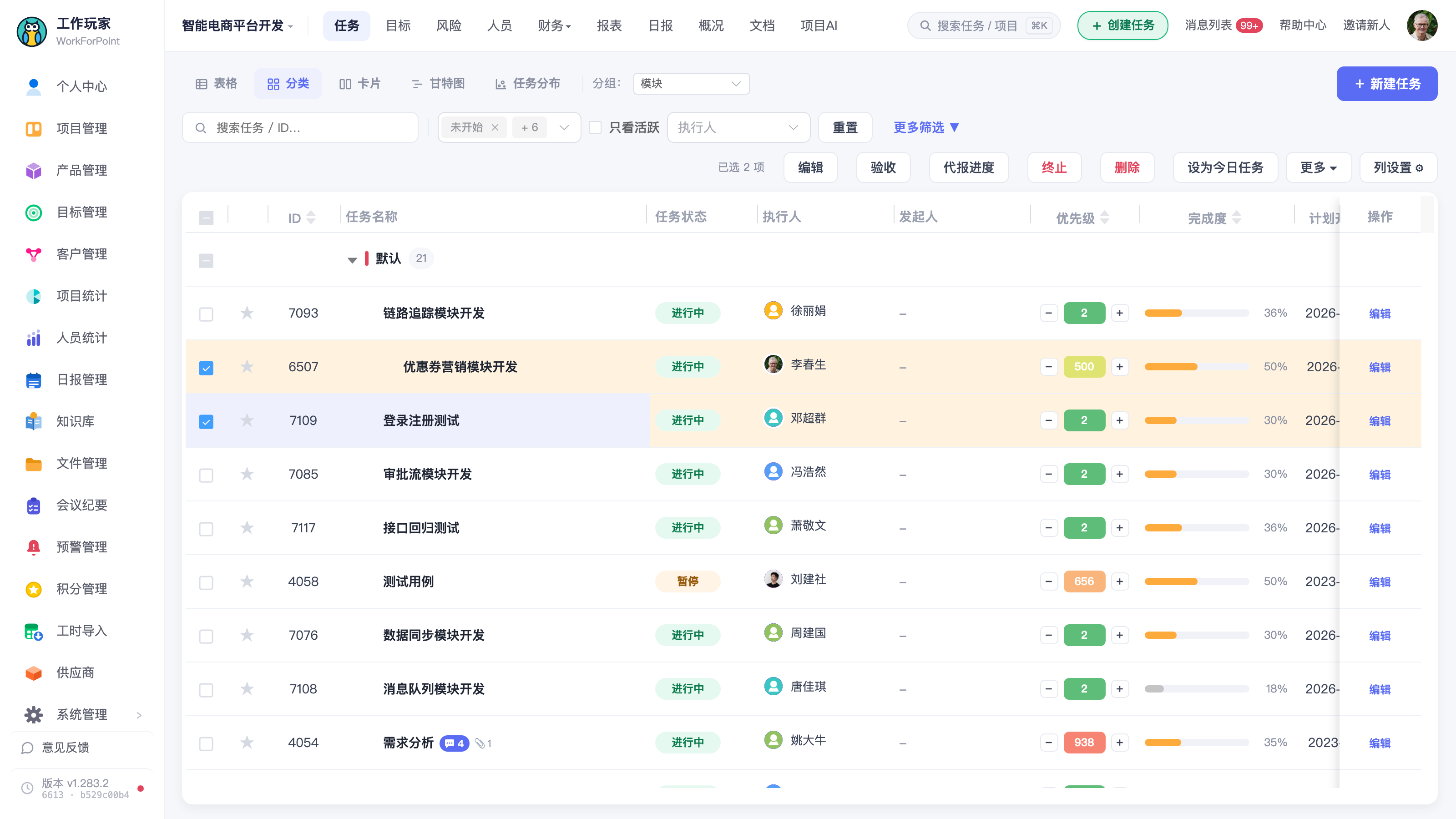
Task: Star the 链路追踪模块开发 task
Action: point(247,313)
